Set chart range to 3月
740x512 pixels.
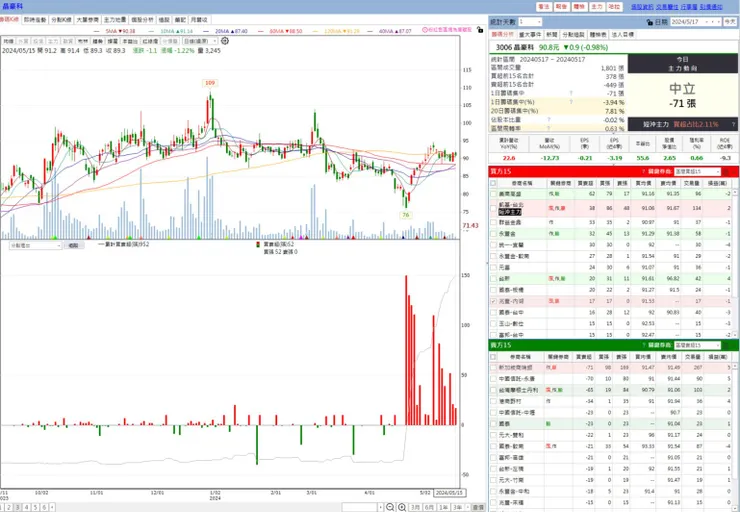coord(415,507)
